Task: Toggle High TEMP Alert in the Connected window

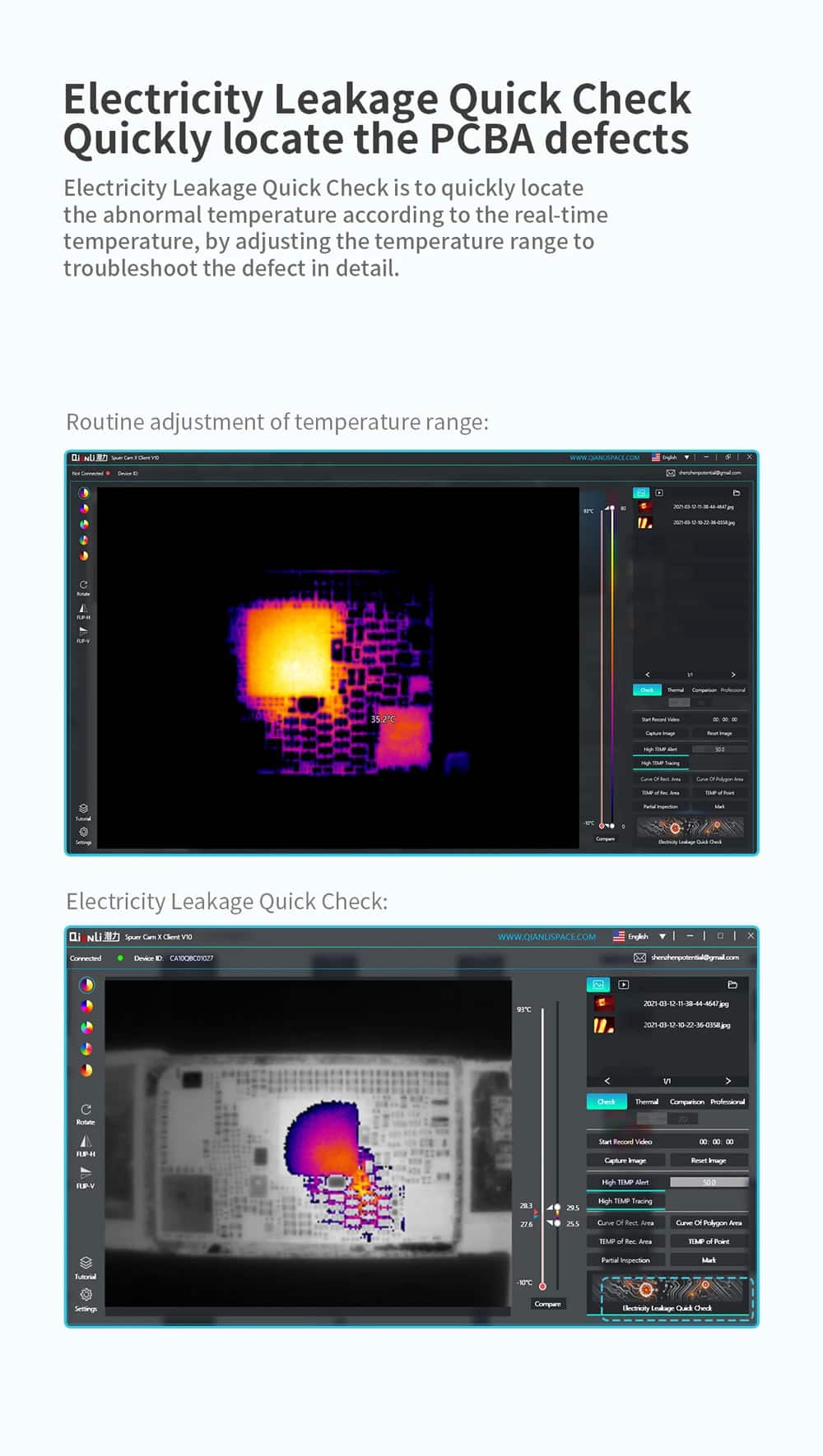Action: (x=625, y=1182)
